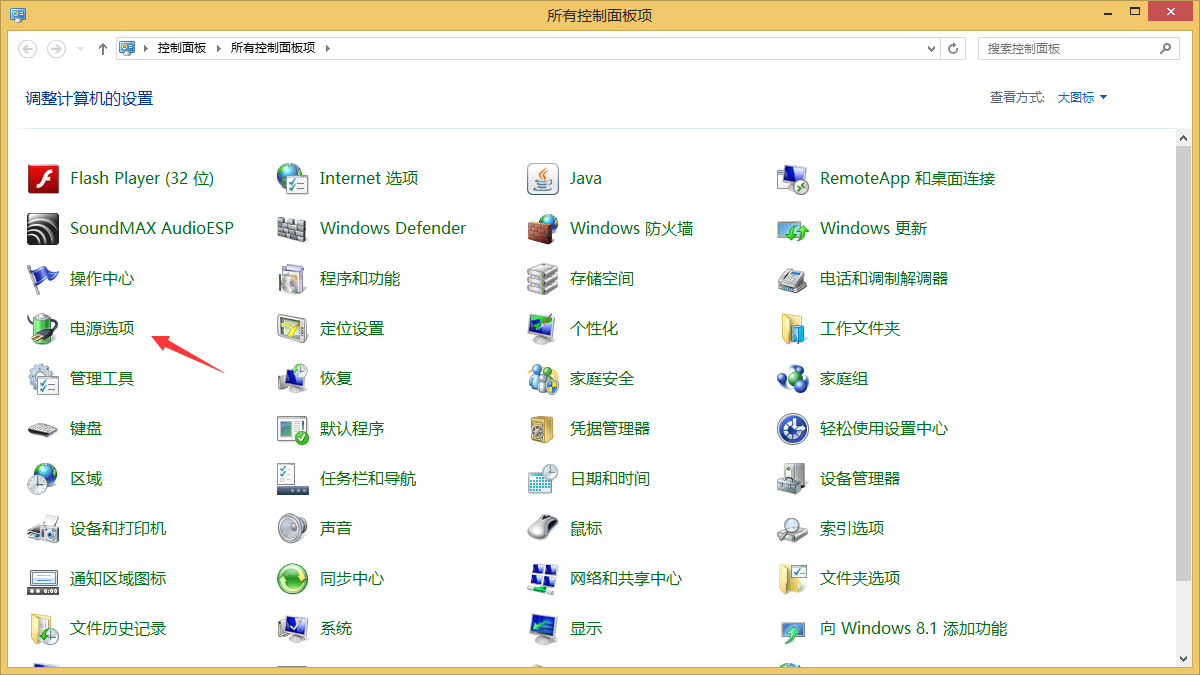Open the 设备和打印机 printer icon
1200x675 pixels.
(43, 529)
